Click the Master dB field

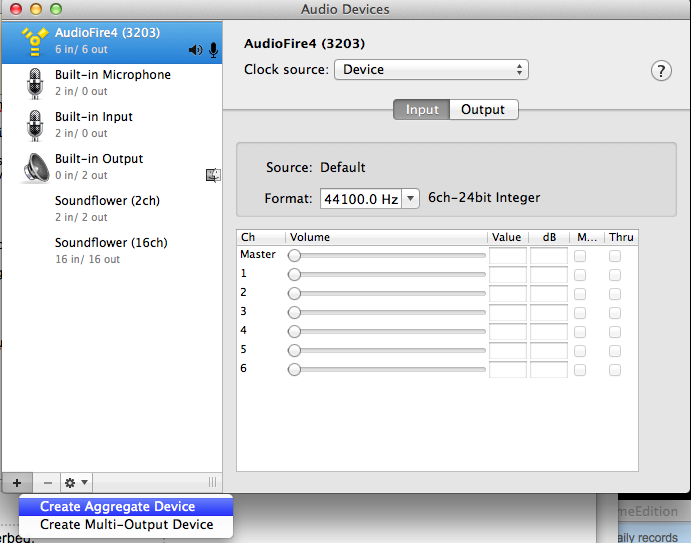(549, 256)
